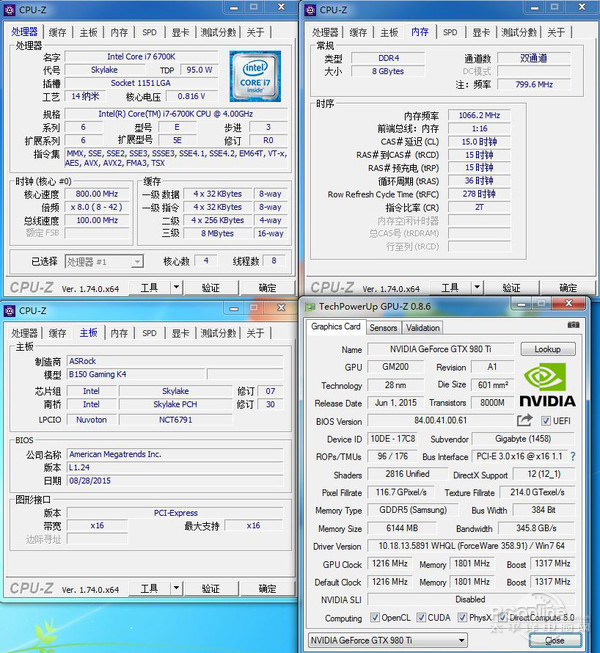Image resolution: width=600 pixels, height=653 pixels.
Task: Click the Device ID 10DE - 17C8 field
Action: coord(393,439)
